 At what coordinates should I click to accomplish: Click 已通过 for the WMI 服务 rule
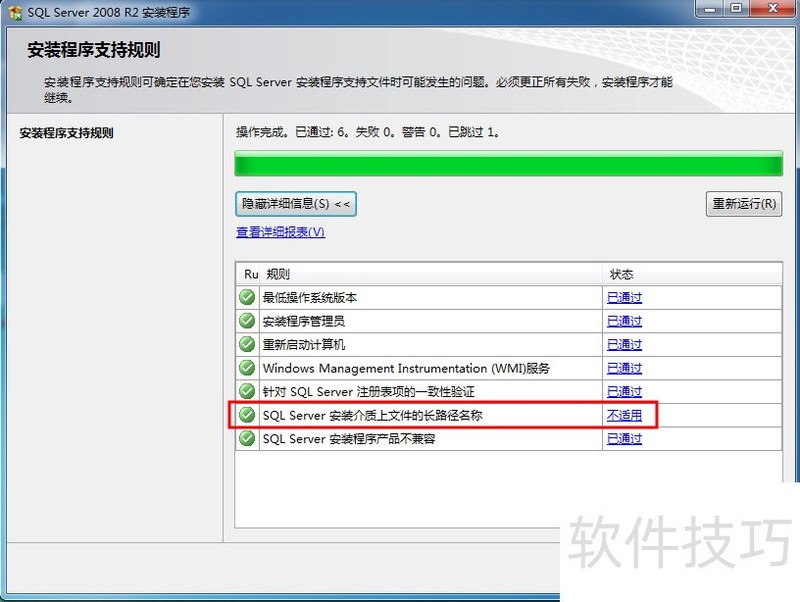625,368
